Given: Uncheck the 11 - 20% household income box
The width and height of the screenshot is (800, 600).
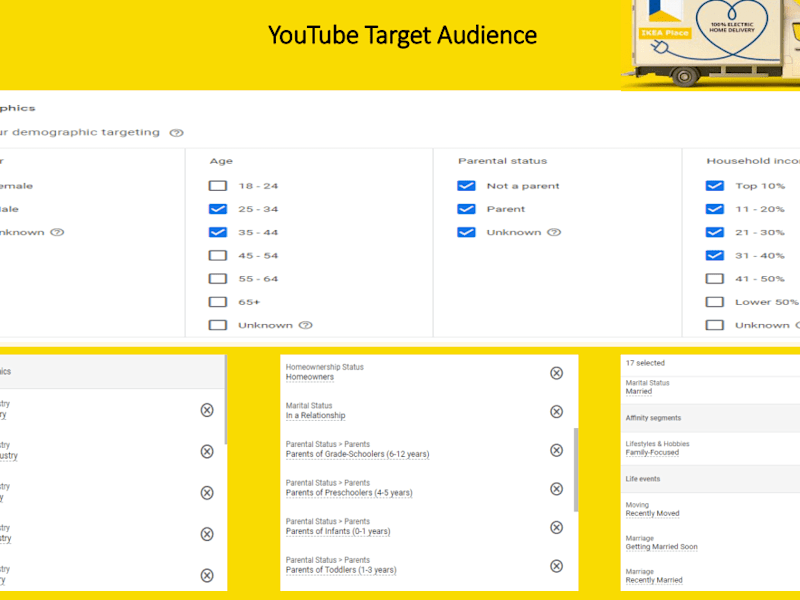Looking at the screenshot, I should click(714, 209).
